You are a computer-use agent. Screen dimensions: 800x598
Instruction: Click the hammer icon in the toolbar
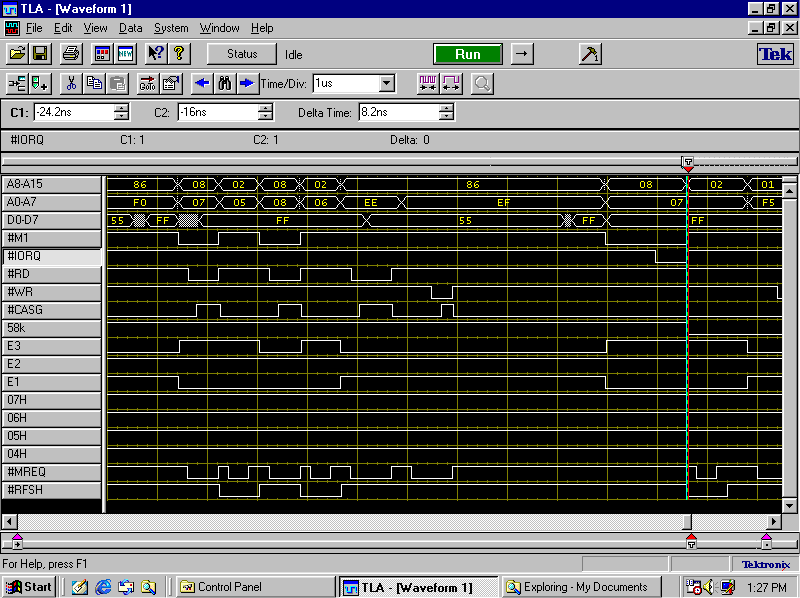(x=590, y=54)
